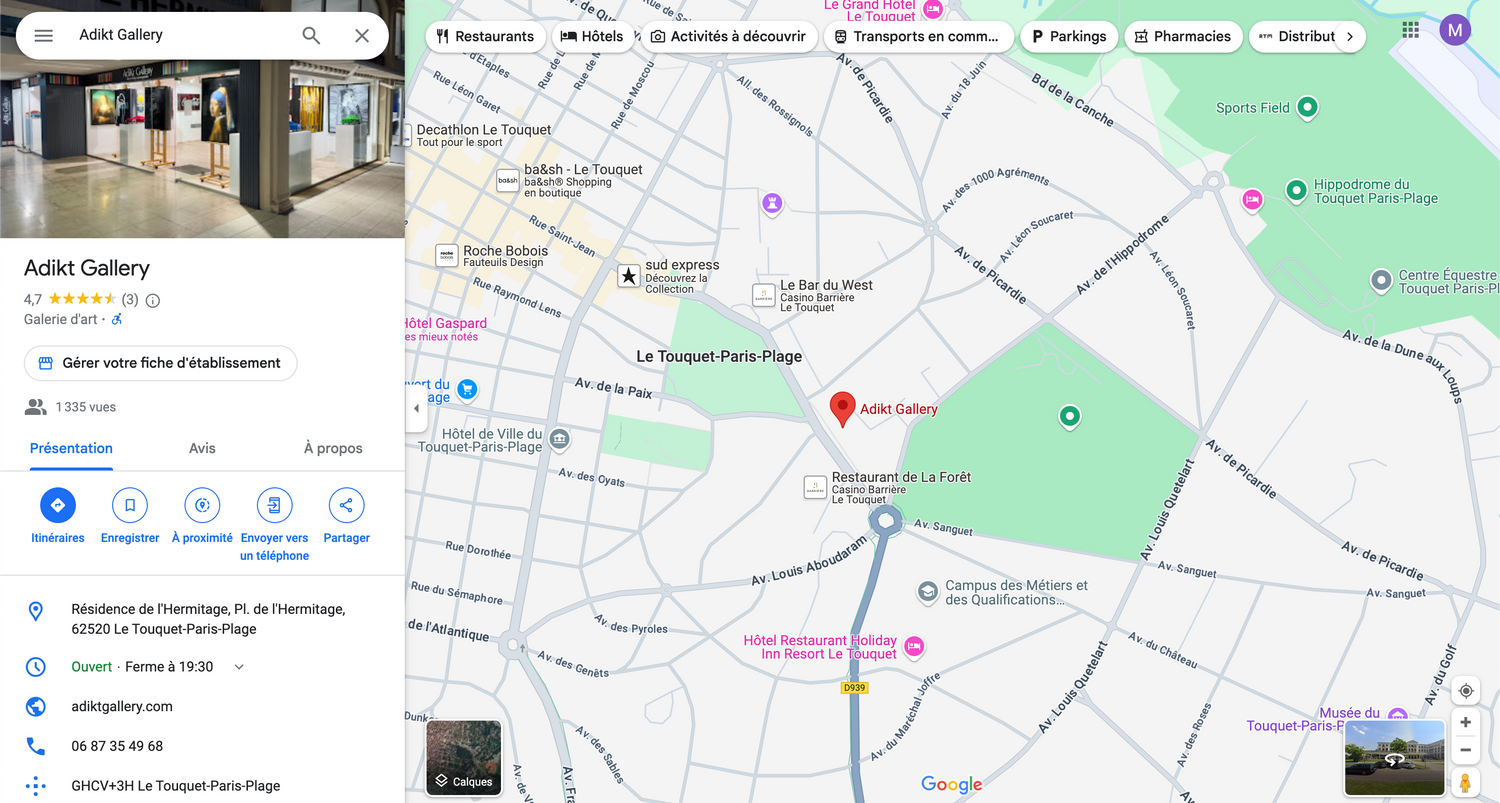Open adiktgallery.com website link
Viewport: 1500px width, 803px height.
(x=122, y=706)
